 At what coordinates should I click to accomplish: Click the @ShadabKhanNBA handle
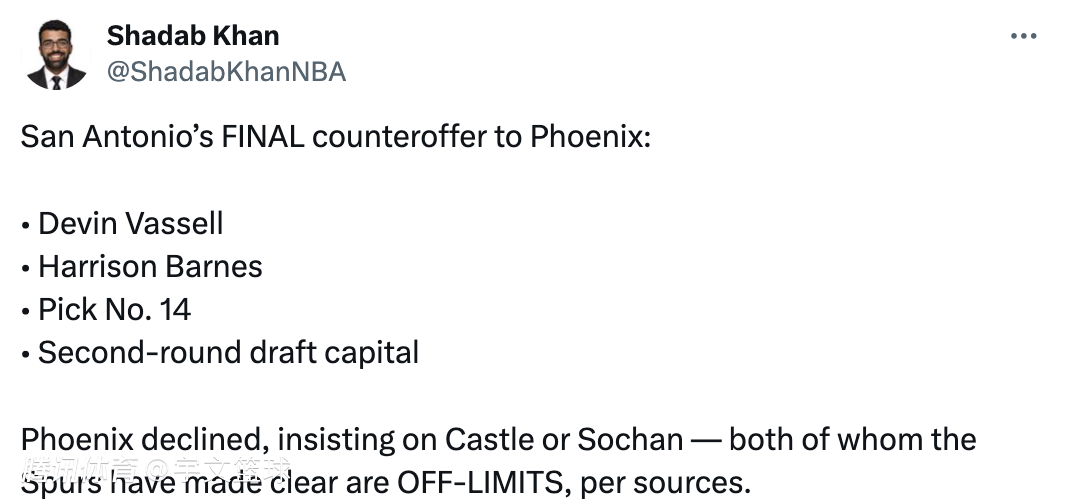(226, 72)
